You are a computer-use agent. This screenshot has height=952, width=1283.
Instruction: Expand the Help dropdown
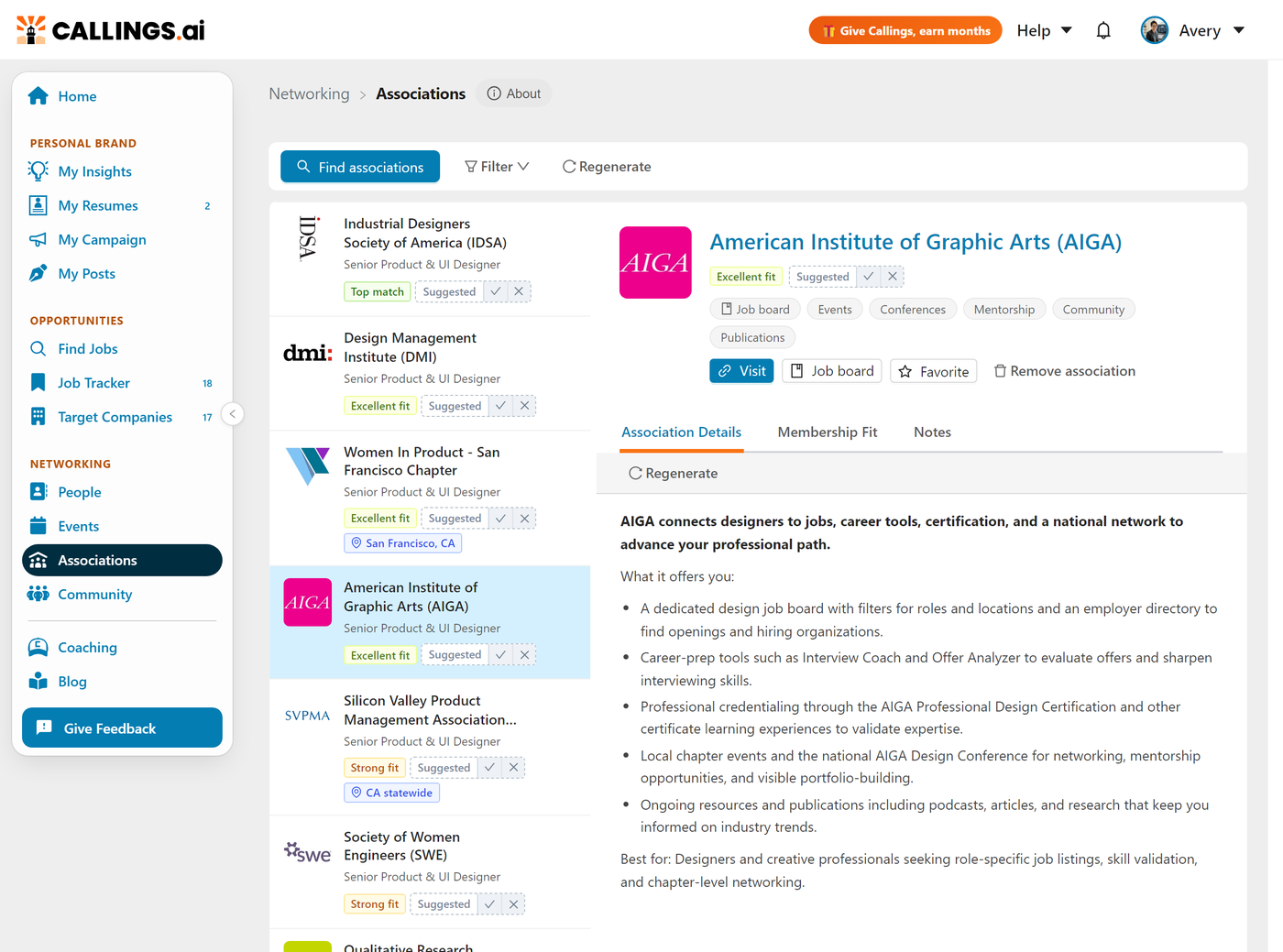coord(1044,30)
